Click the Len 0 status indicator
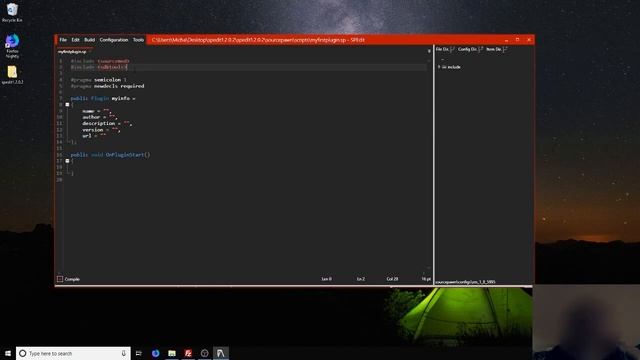This screenshot has height=360, width=640. click(x=327, y=279)
